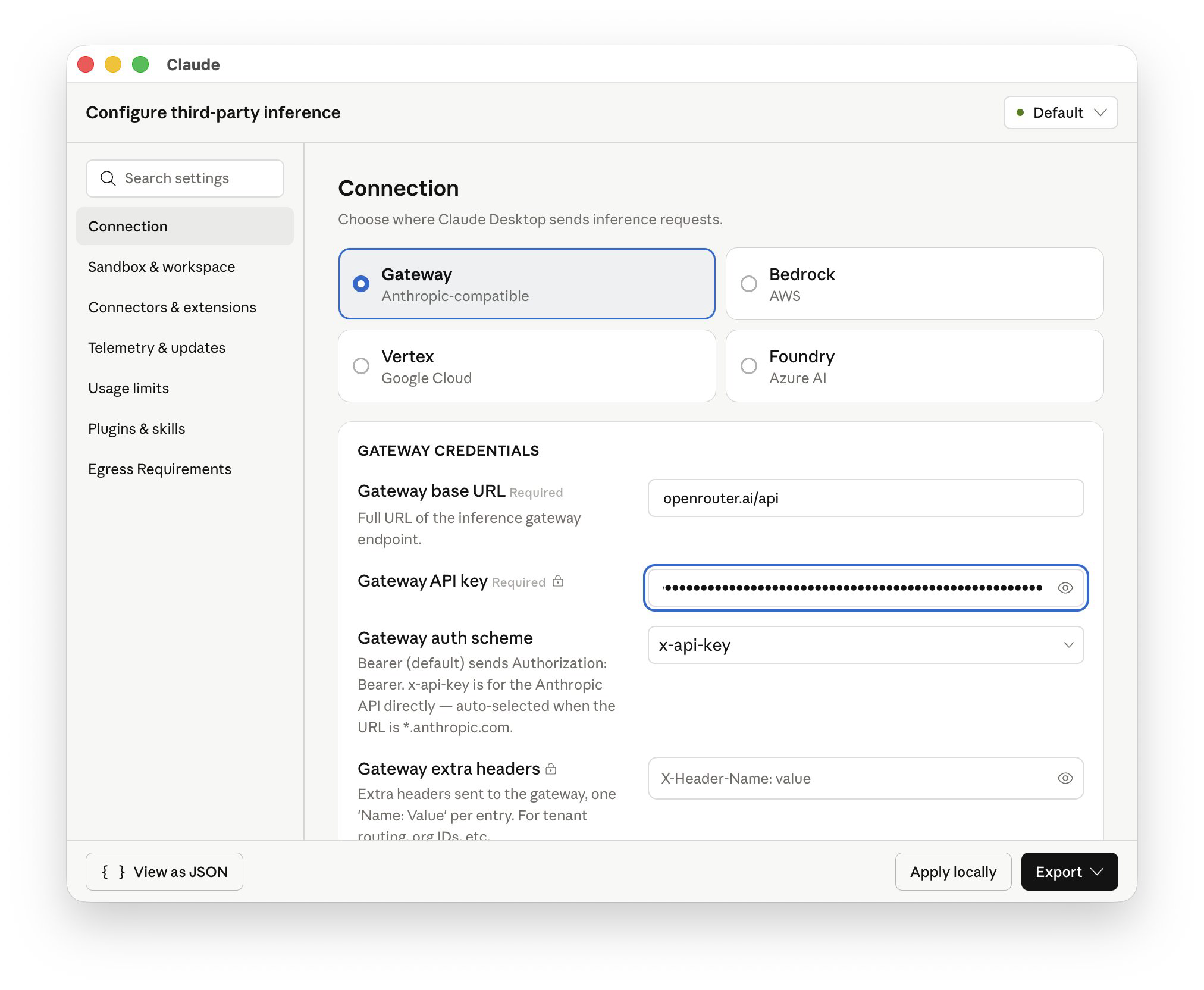The image size is (1204, 990).
Task: Select the Bedrock AWS radio option
Action: [x=749, y=284]
